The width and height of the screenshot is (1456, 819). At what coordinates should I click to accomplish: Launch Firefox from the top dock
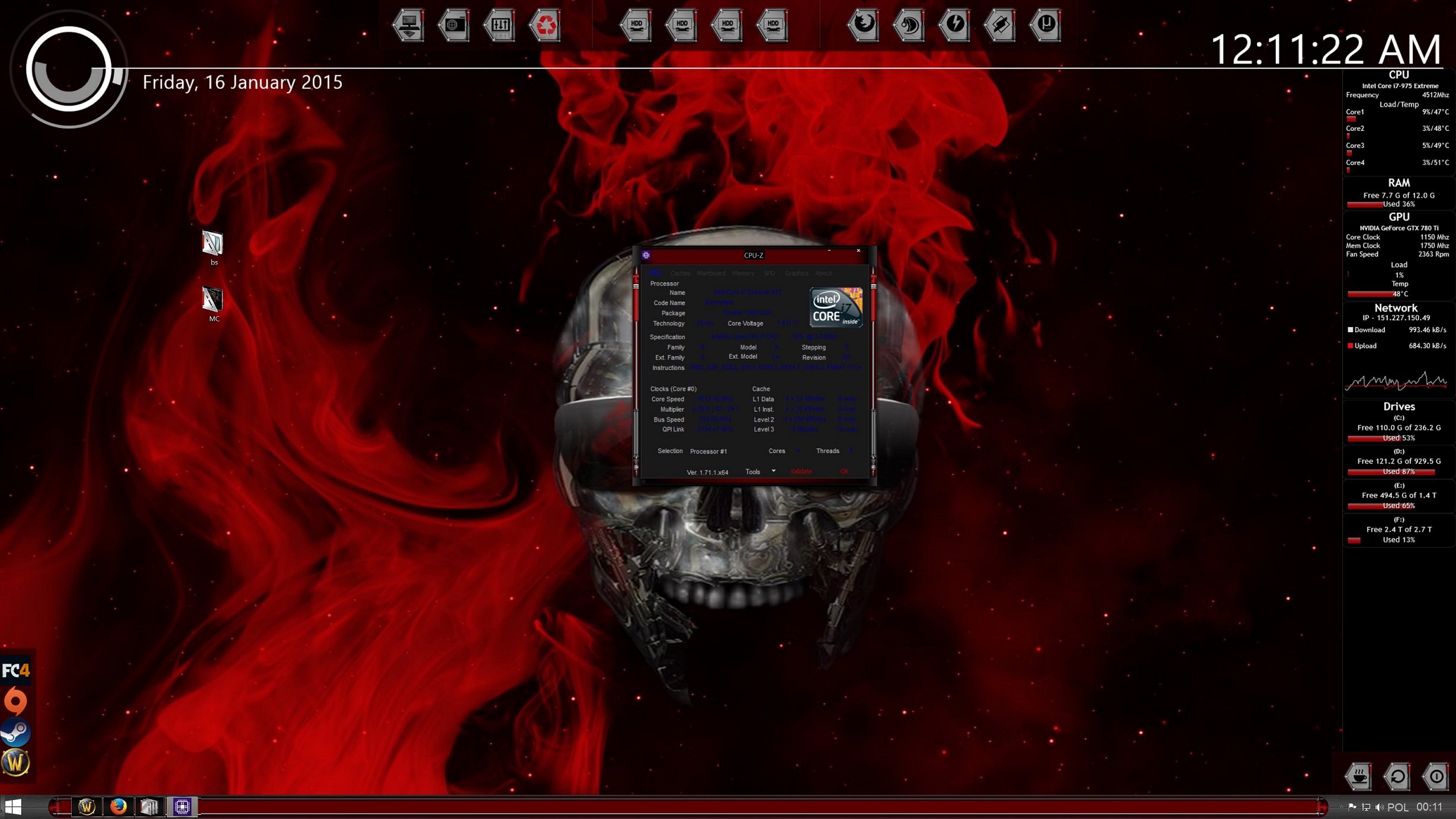tap(864, 25)
